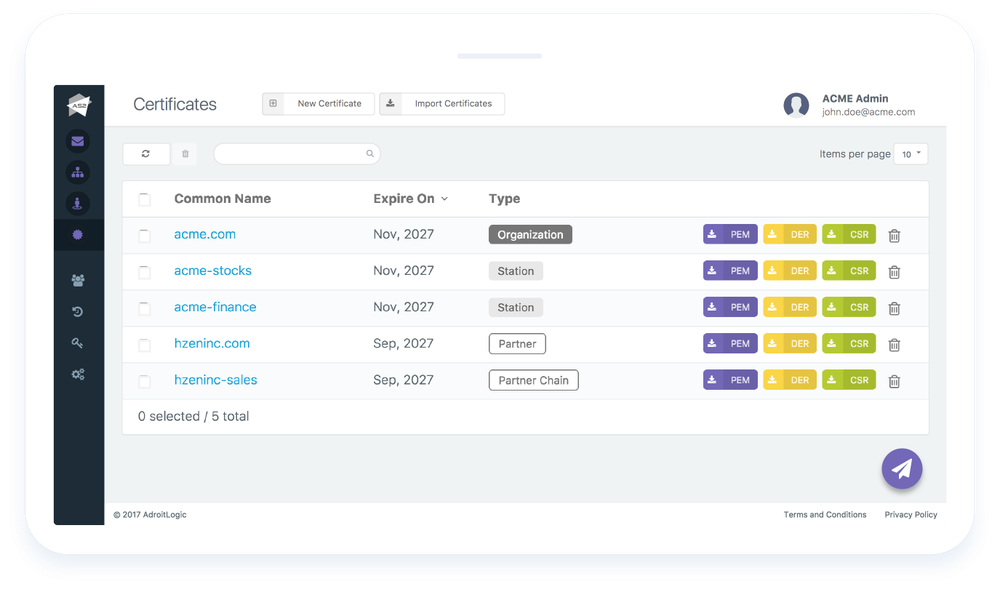Viewport: 1000px width, 592px height.
Task: Click the paper plane floating button
Action: click(x=902, y=469)
